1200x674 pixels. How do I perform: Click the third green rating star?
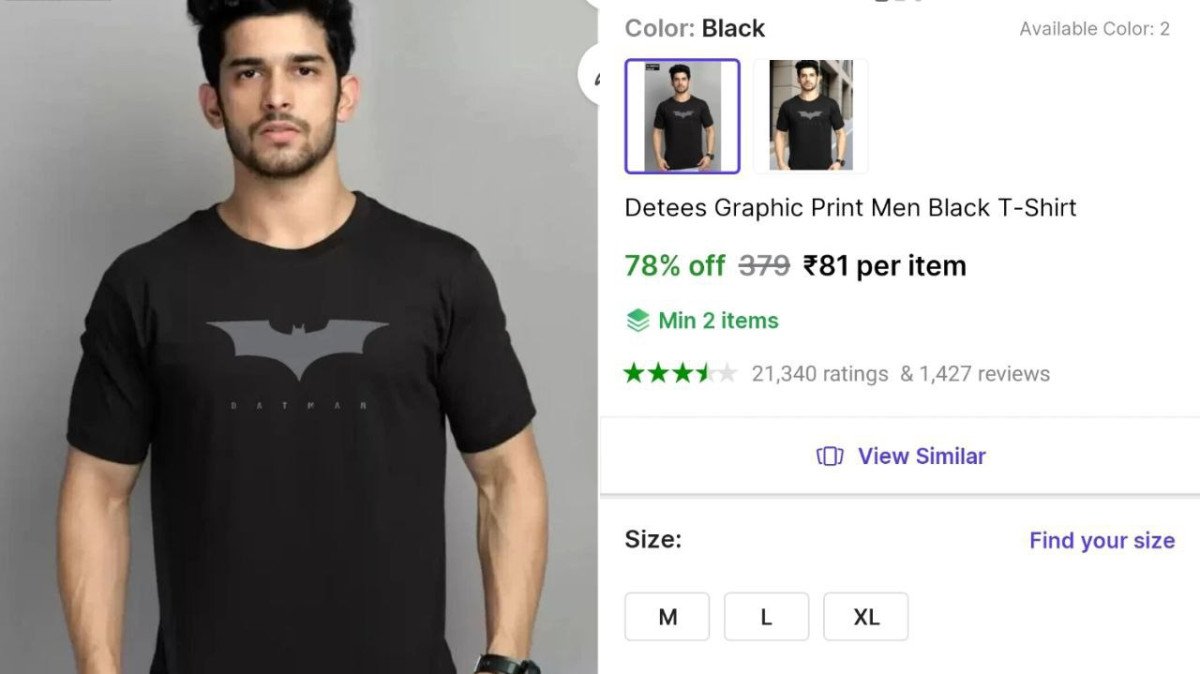(x=681, y=373)
